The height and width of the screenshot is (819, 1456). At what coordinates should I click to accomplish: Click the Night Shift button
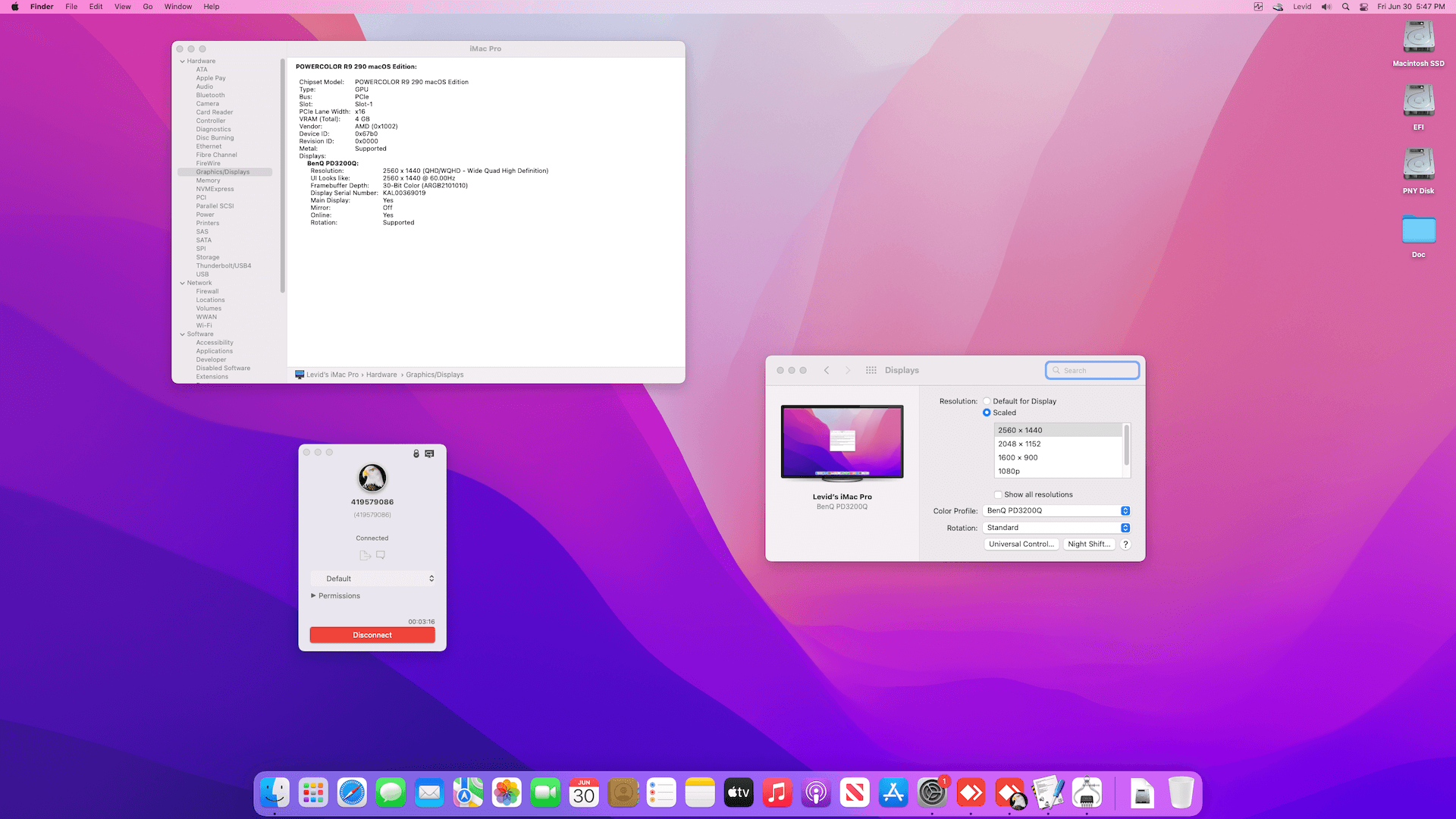(x=1088, y=544)
